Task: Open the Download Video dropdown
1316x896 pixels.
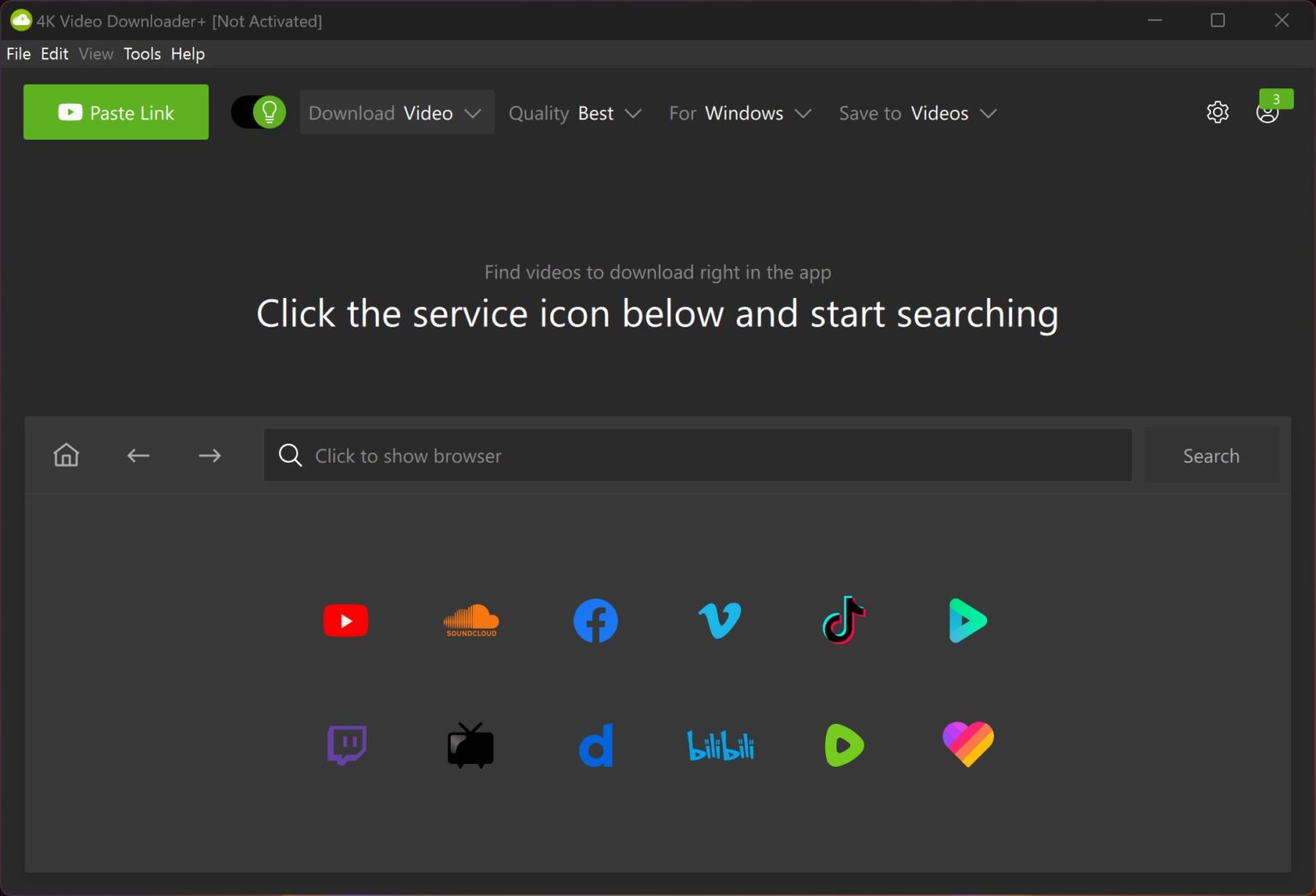Action: point(397,112)
